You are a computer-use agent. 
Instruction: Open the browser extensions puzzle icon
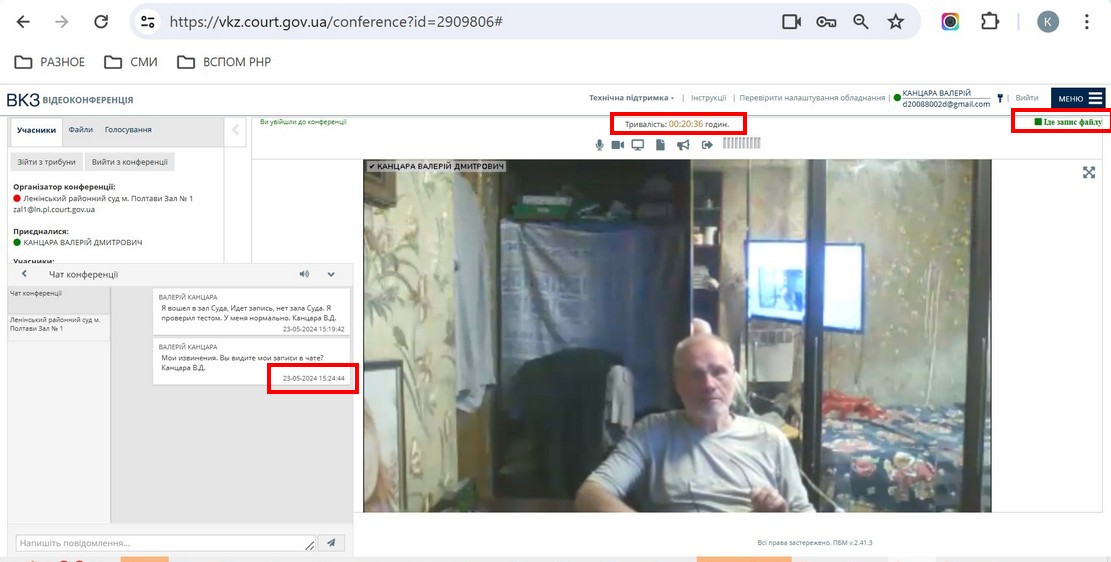pyautogui.click(x=990, y=21)
